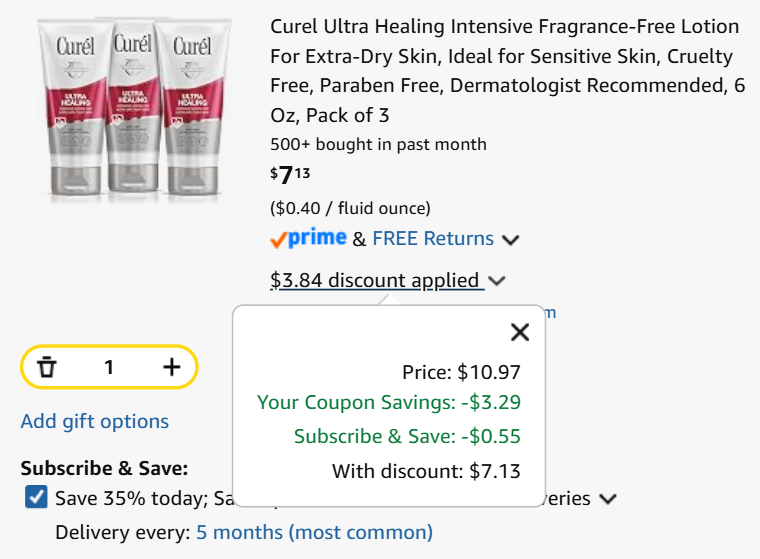Viewport: 760px width, 559px height.
Task: Click the green Subscribe & Save -$0.55 line
Action: (x=407, y=436)
